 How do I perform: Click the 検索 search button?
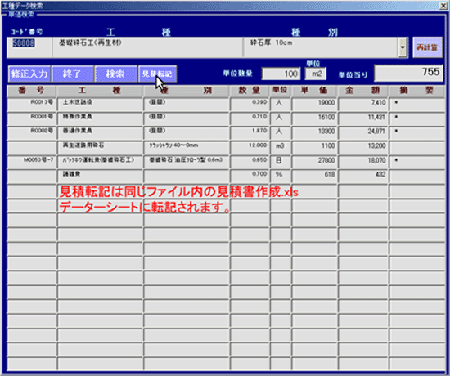pyautogui.click(x=116, y=74)
